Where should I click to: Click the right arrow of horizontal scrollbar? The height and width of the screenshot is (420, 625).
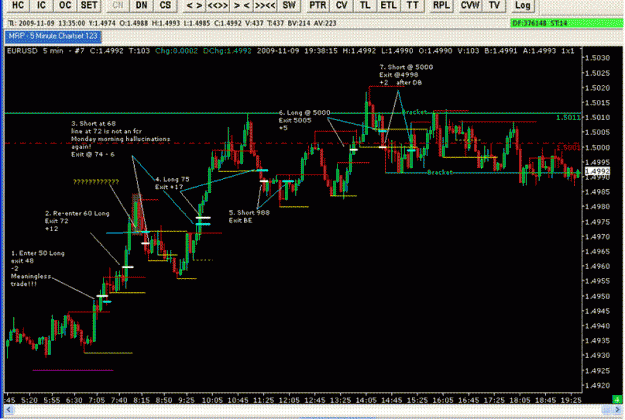coord(618,410)
